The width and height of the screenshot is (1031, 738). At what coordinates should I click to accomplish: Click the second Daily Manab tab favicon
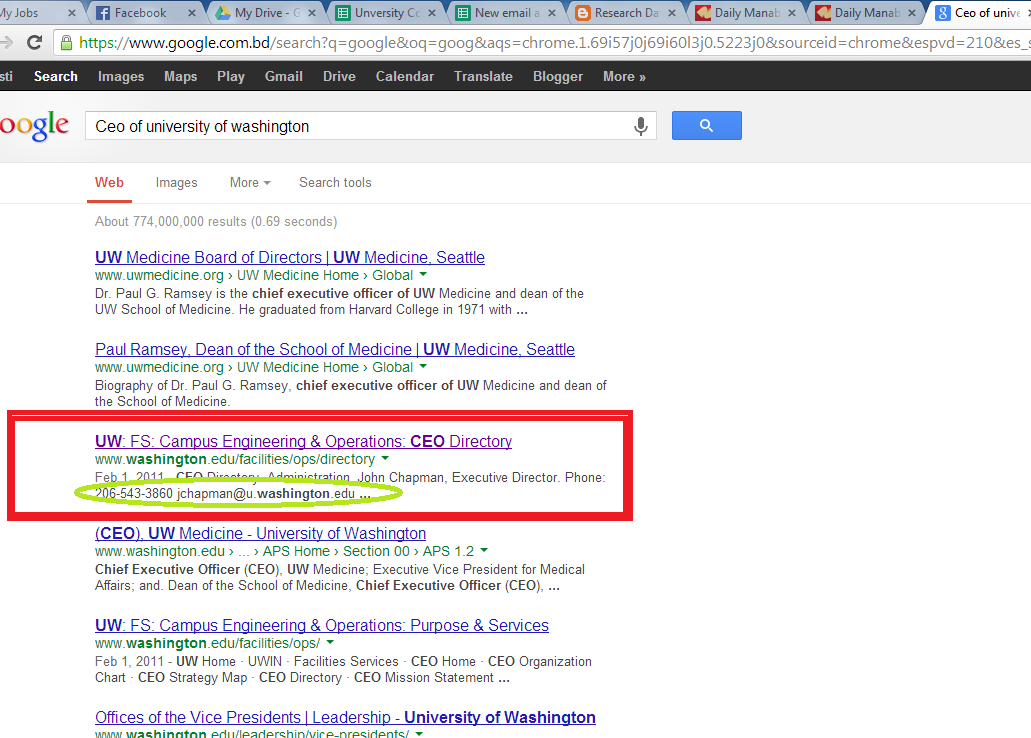(823, 12)
